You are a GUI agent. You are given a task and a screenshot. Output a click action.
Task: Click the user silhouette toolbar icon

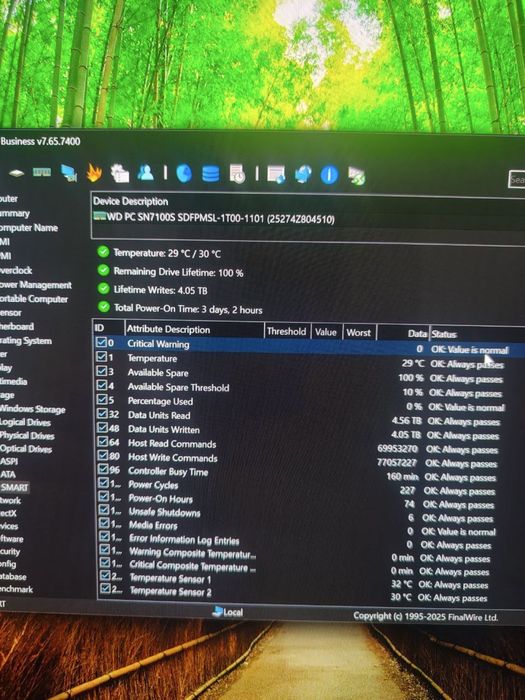click(146, 172)
